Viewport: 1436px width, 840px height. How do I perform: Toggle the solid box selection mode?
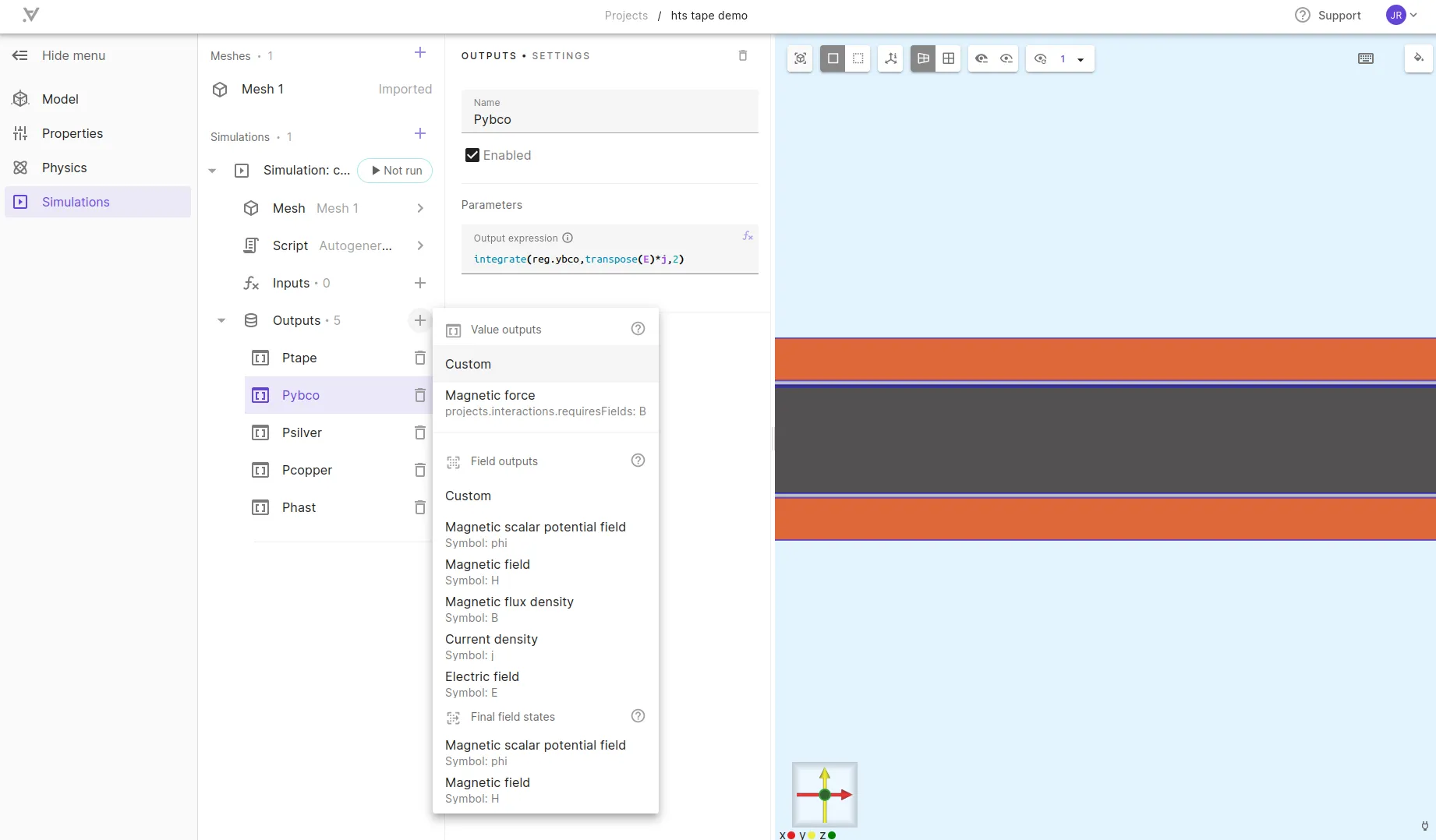pos(833,58)
